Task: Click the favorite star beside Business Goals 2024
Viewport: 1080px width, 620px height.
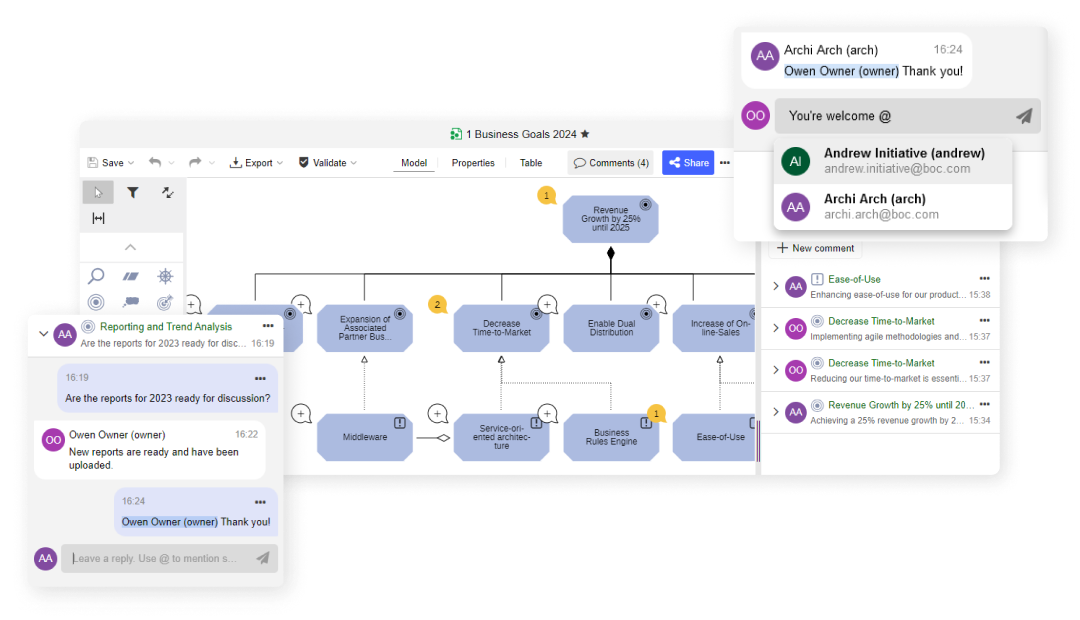Action: (585, 134)
